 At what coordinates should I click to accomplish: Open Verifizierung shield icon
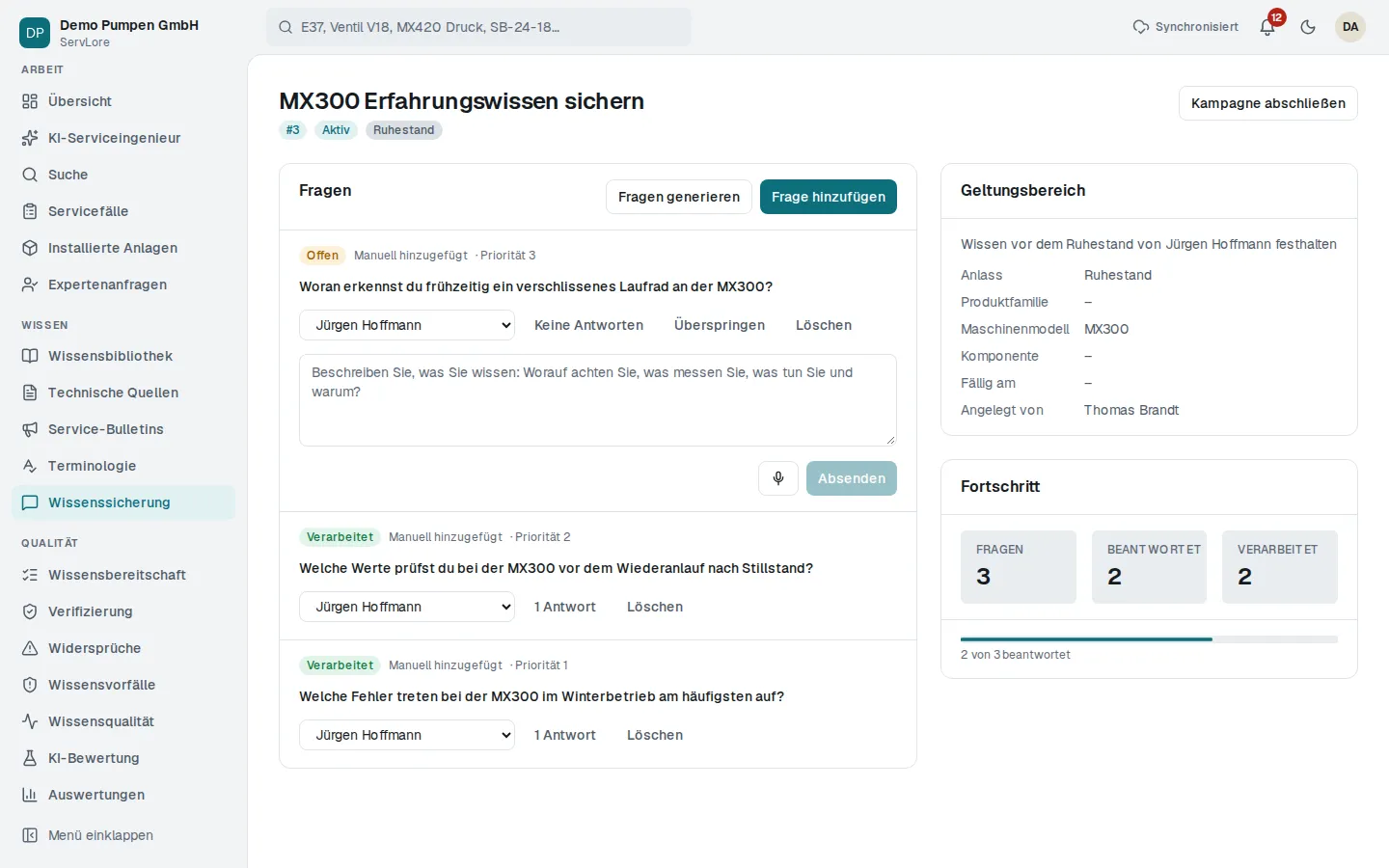[30, 611]
